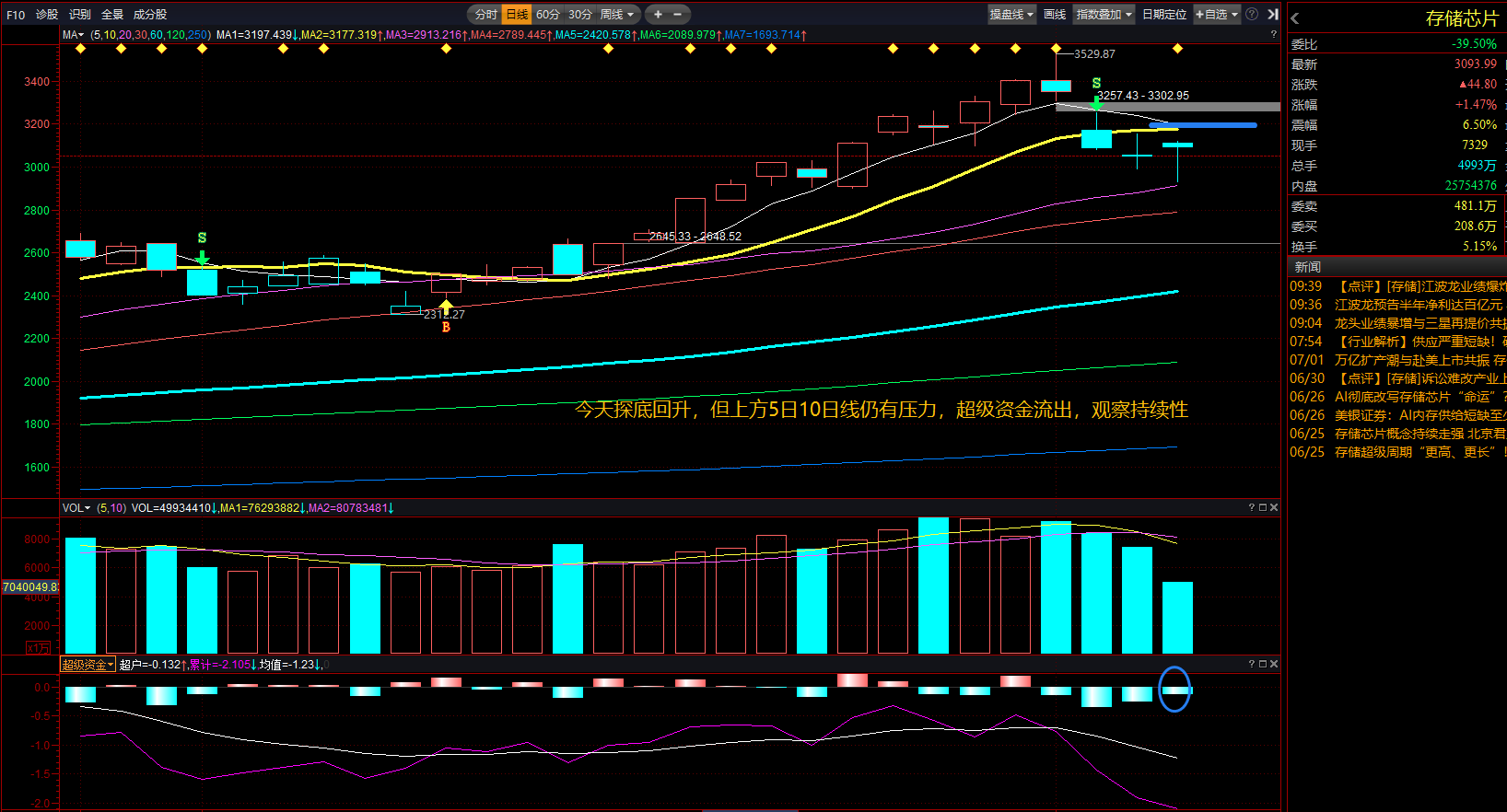Open 06/26 news AI彻底改写存储芯片命运
Screen dimensions: 1507x812
1397,397
